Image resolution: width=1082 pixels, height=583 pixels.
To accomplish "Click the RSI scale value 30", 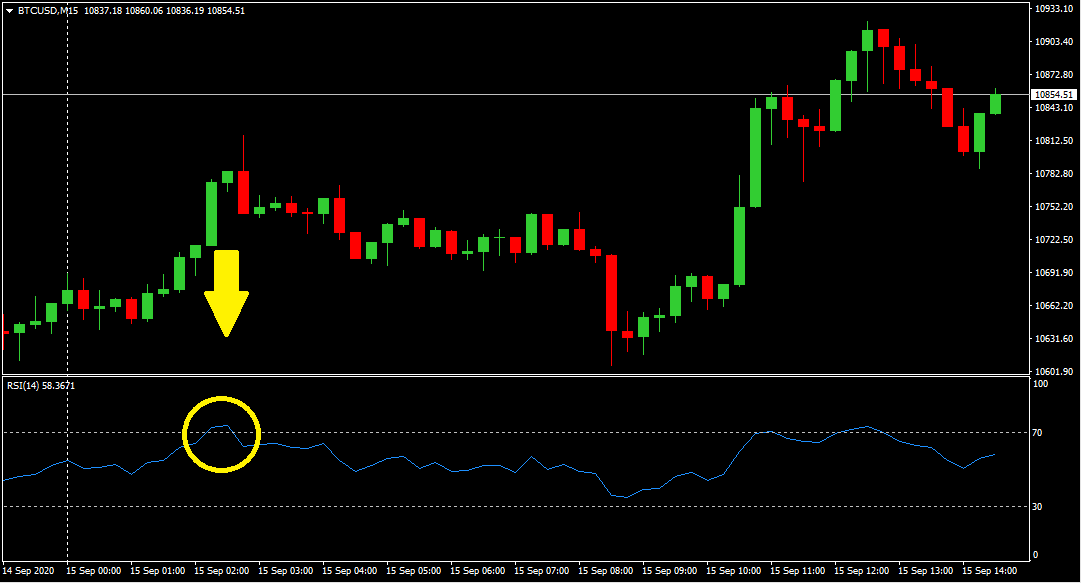I will click(x=1038, y=506).
